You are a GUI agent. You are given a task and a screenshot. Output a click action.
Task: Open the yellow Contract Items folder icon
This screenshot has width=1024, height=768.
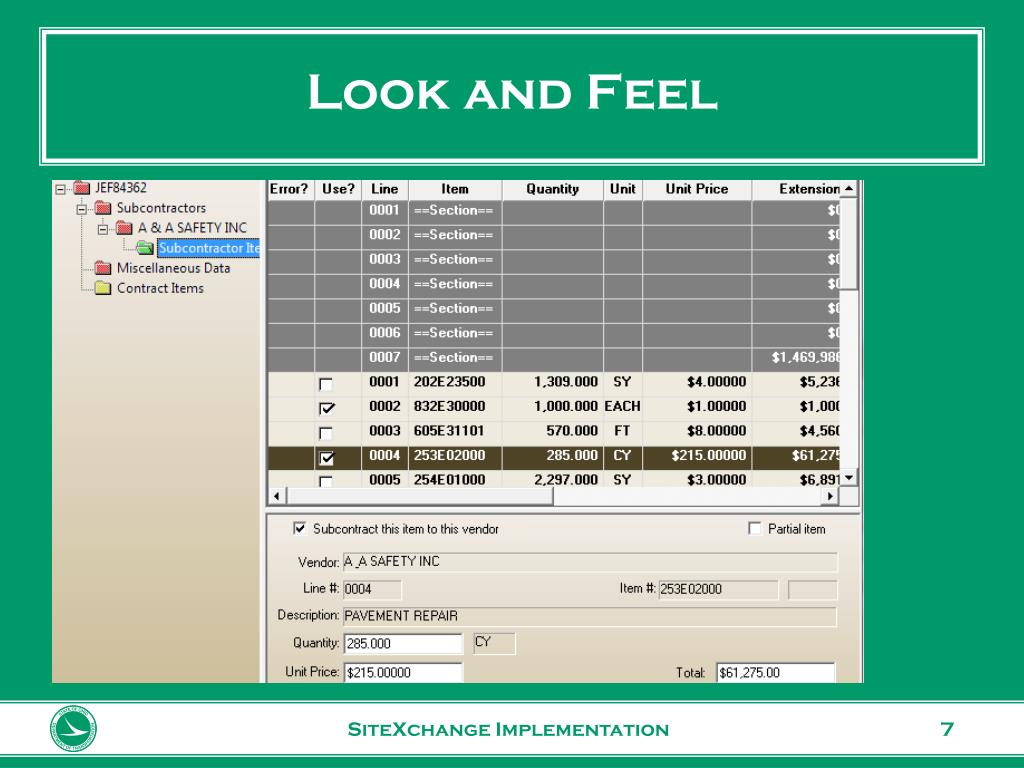tap(103, 288)
